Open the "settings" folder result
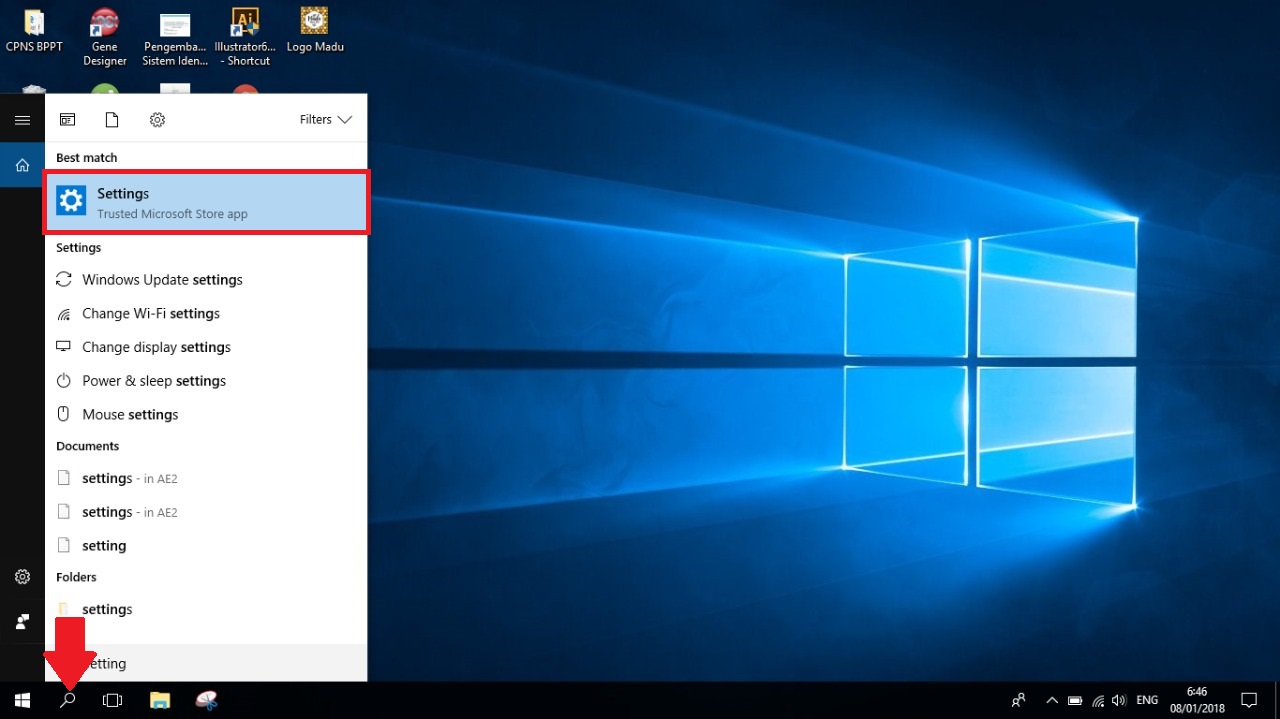 coord(207,610)
